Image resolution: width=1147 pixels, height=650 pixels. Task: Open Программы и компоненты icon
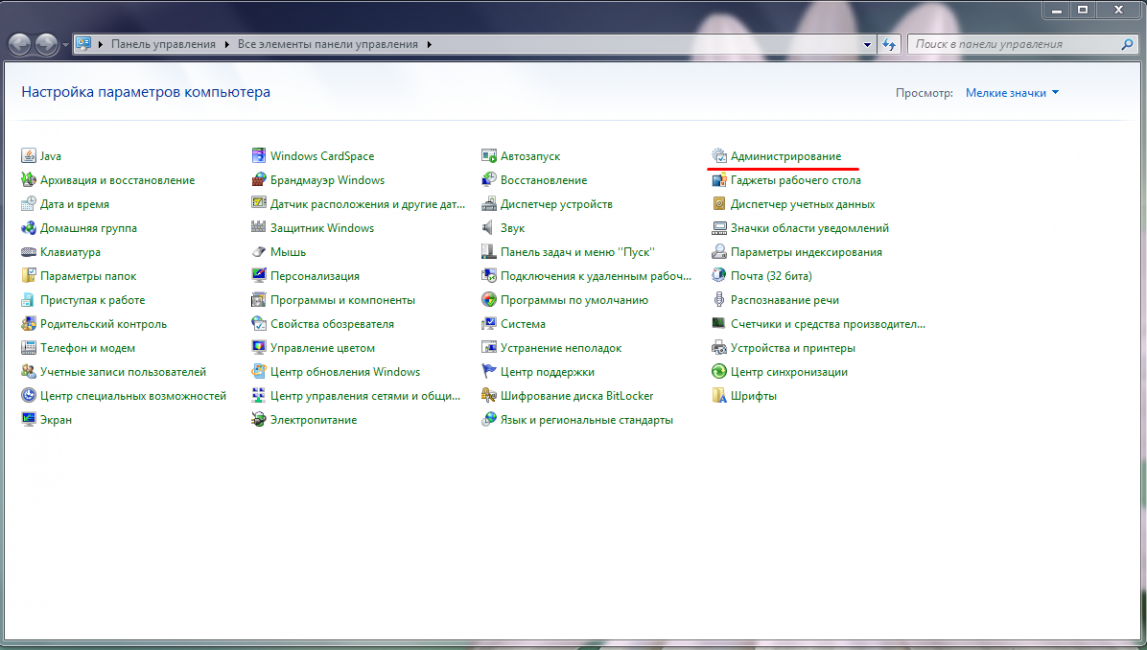tap(258, 300)
